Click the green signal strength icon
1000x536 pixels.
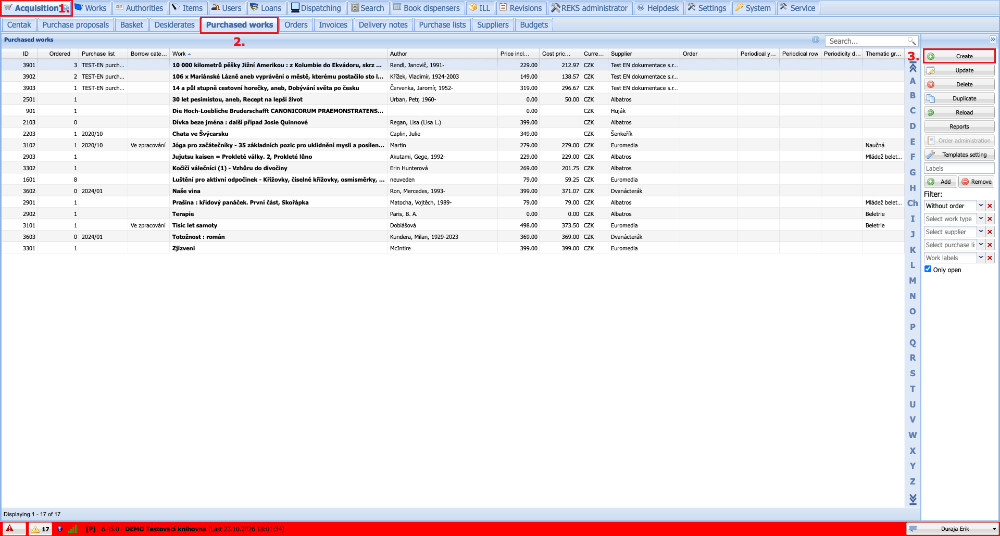point(72,529)
